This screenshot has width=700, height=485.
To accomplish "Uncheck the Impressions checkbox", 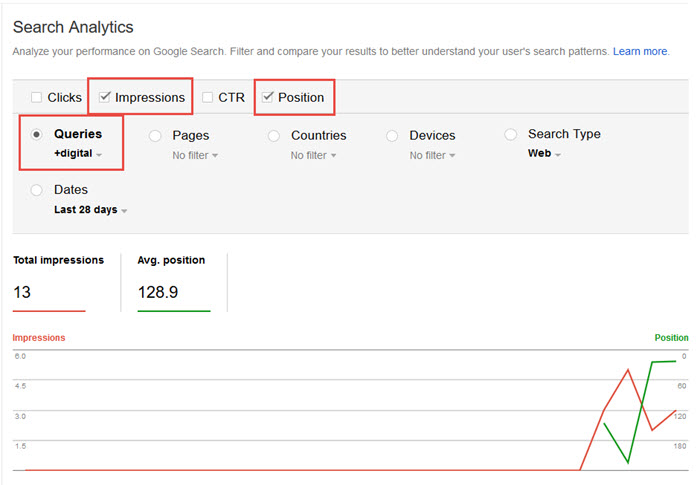I will coord(105,98).
